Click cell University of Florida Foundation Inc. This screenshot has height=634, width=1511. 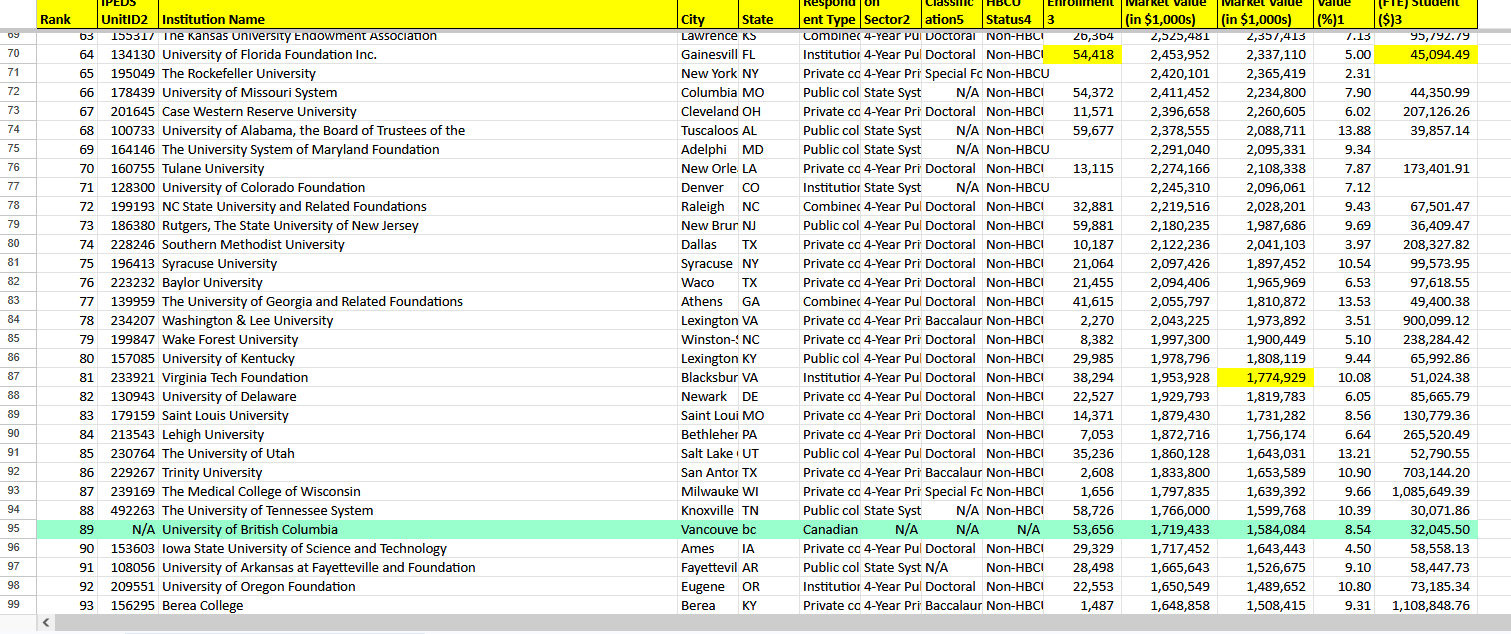coord(417,54)
